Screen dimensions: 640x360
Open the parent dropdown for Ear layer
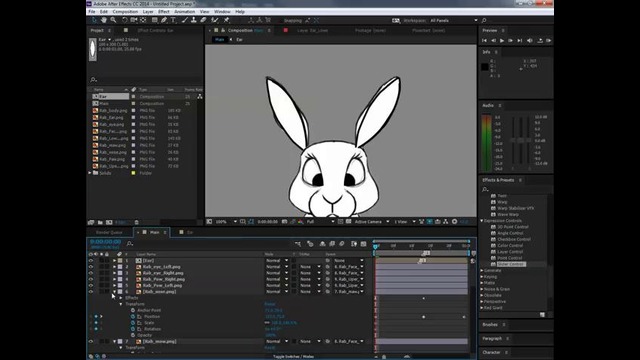point(349,260)
